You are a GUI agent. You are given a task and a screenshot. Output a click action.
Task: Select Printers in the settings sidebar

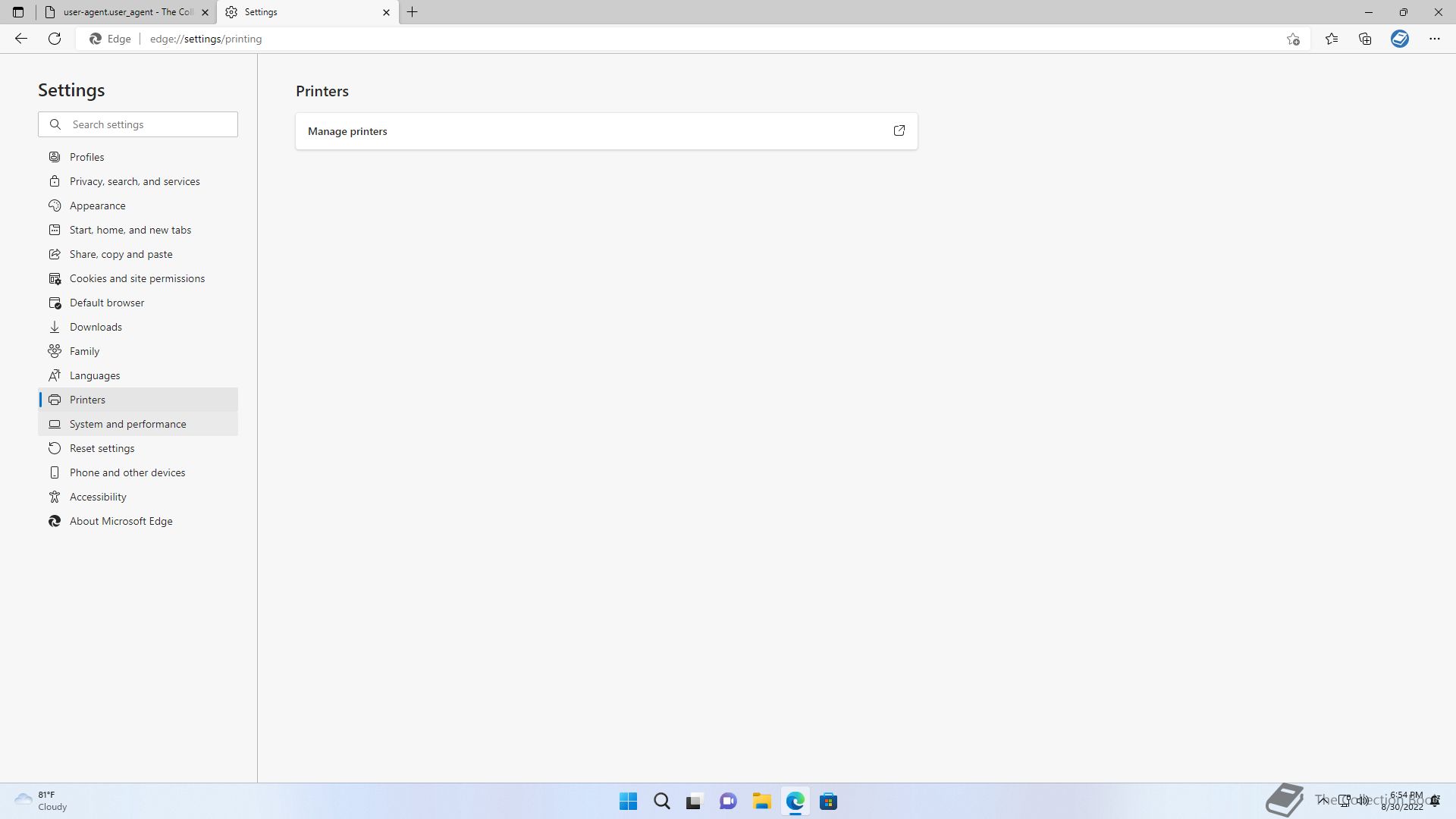(x=138, y=400)
